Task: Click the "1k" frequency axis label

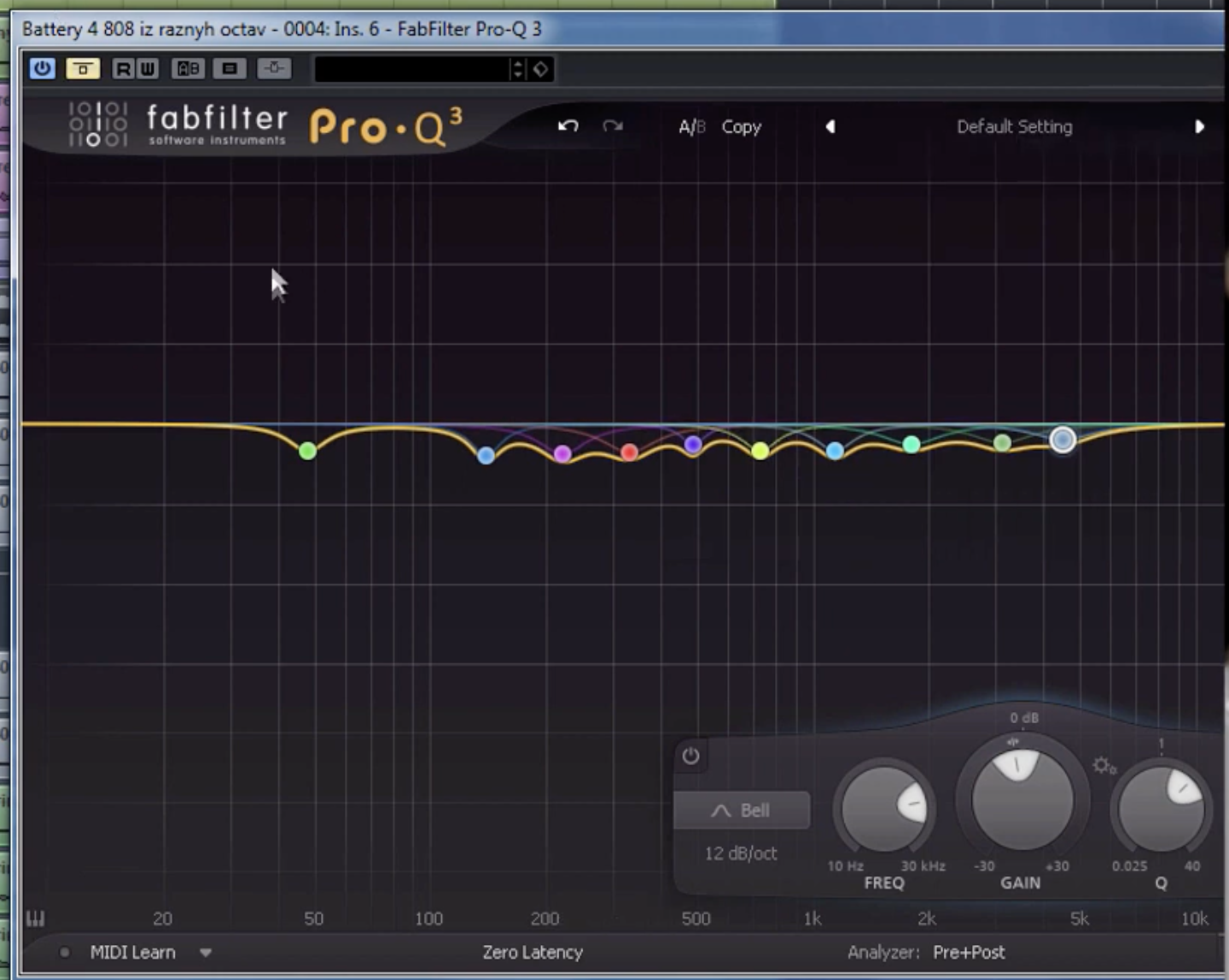Action: click(813, 919)
